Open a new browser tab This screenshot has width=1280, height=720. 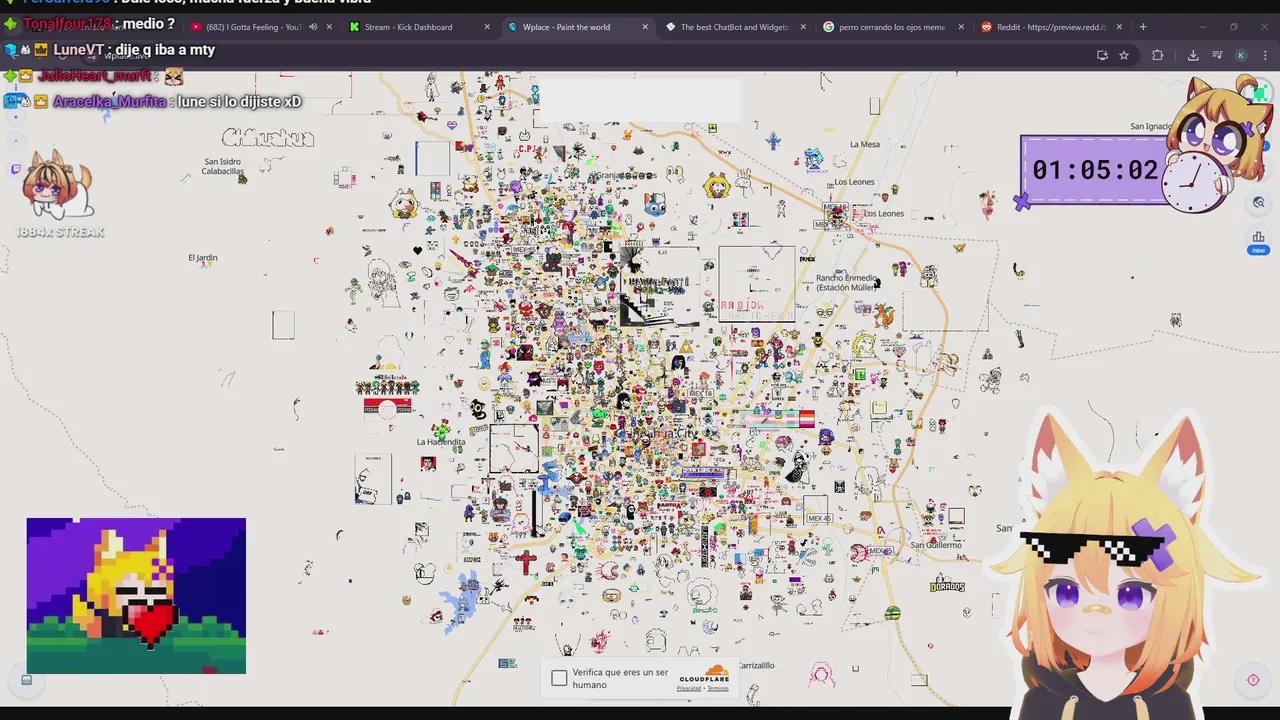(x=1143, y=27)
